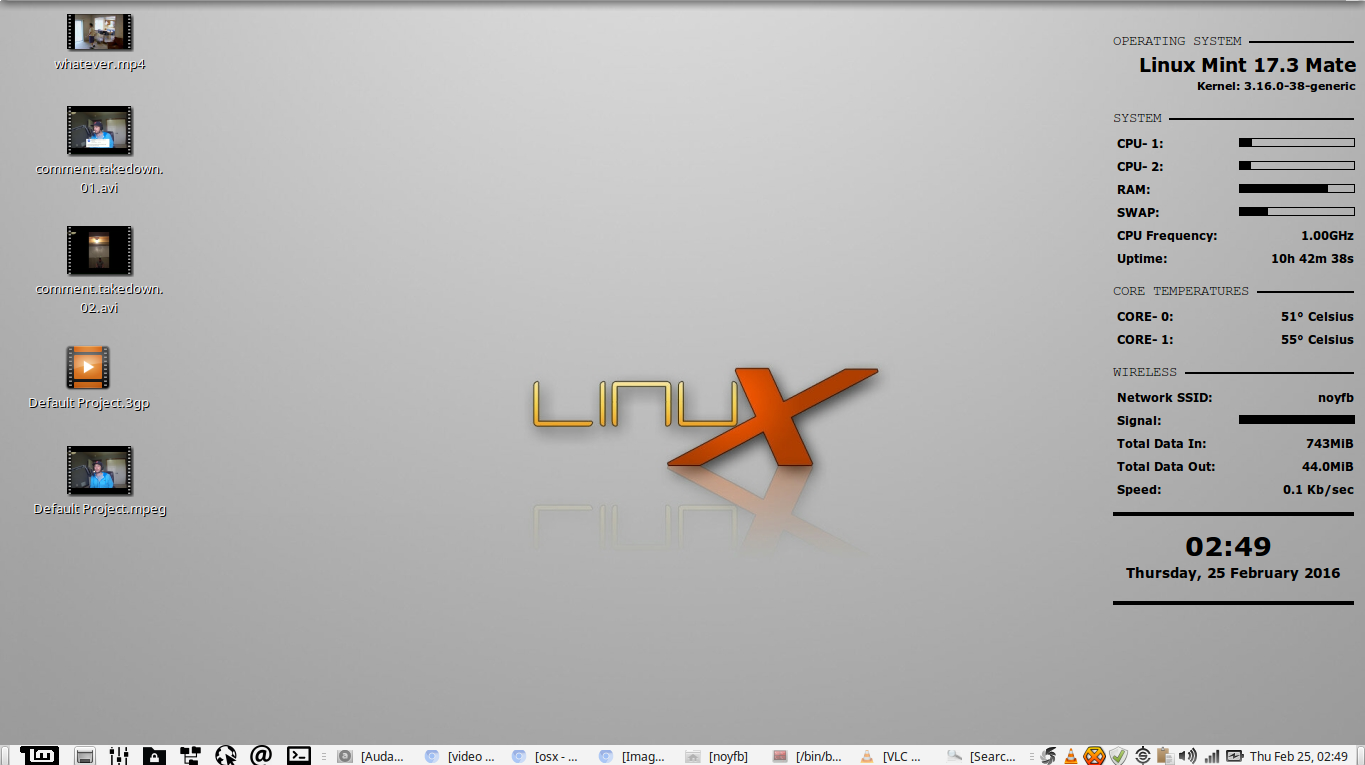Switch to the [video ... browser window
This screenshot has width=1365, height=765.
click(x=461, y=756)
